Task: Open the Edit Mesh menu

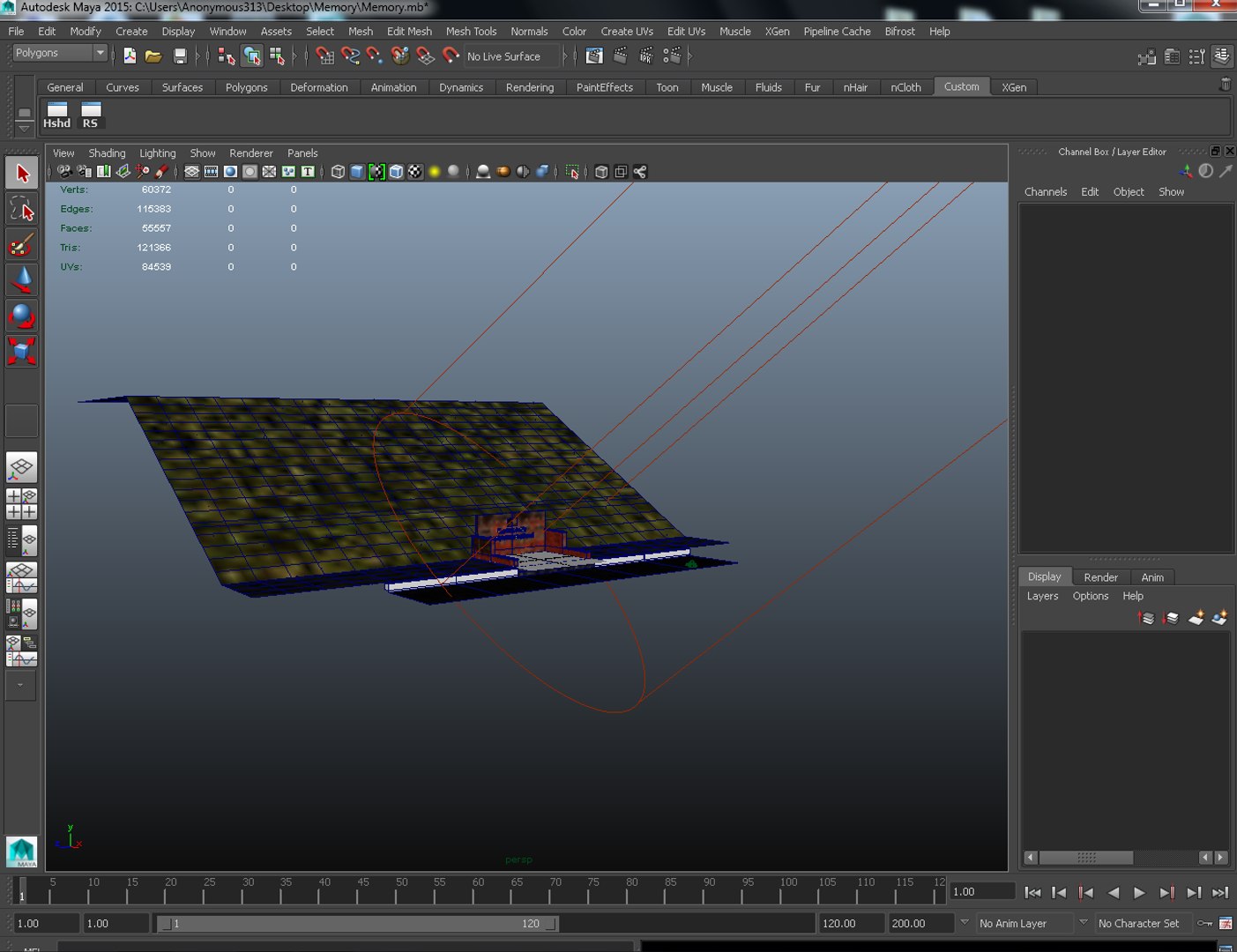Action: click(x=409, y=31)
